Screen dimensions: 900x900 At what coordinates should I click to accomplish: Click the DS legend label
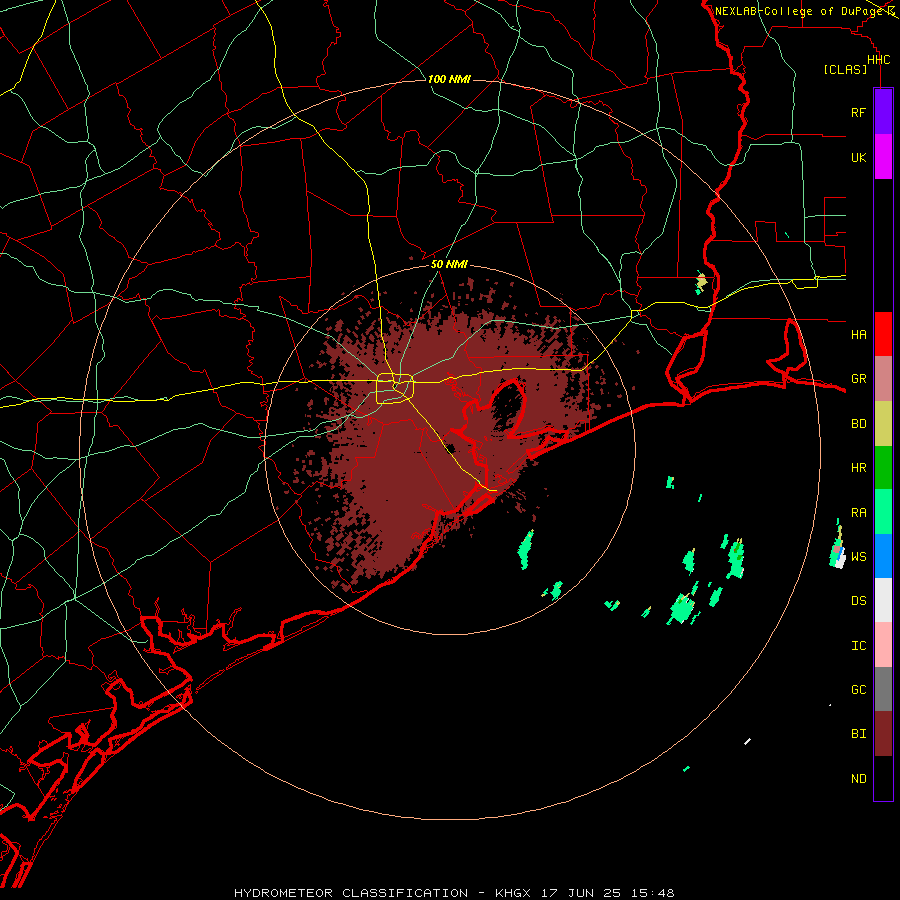[x=858, y=601]
